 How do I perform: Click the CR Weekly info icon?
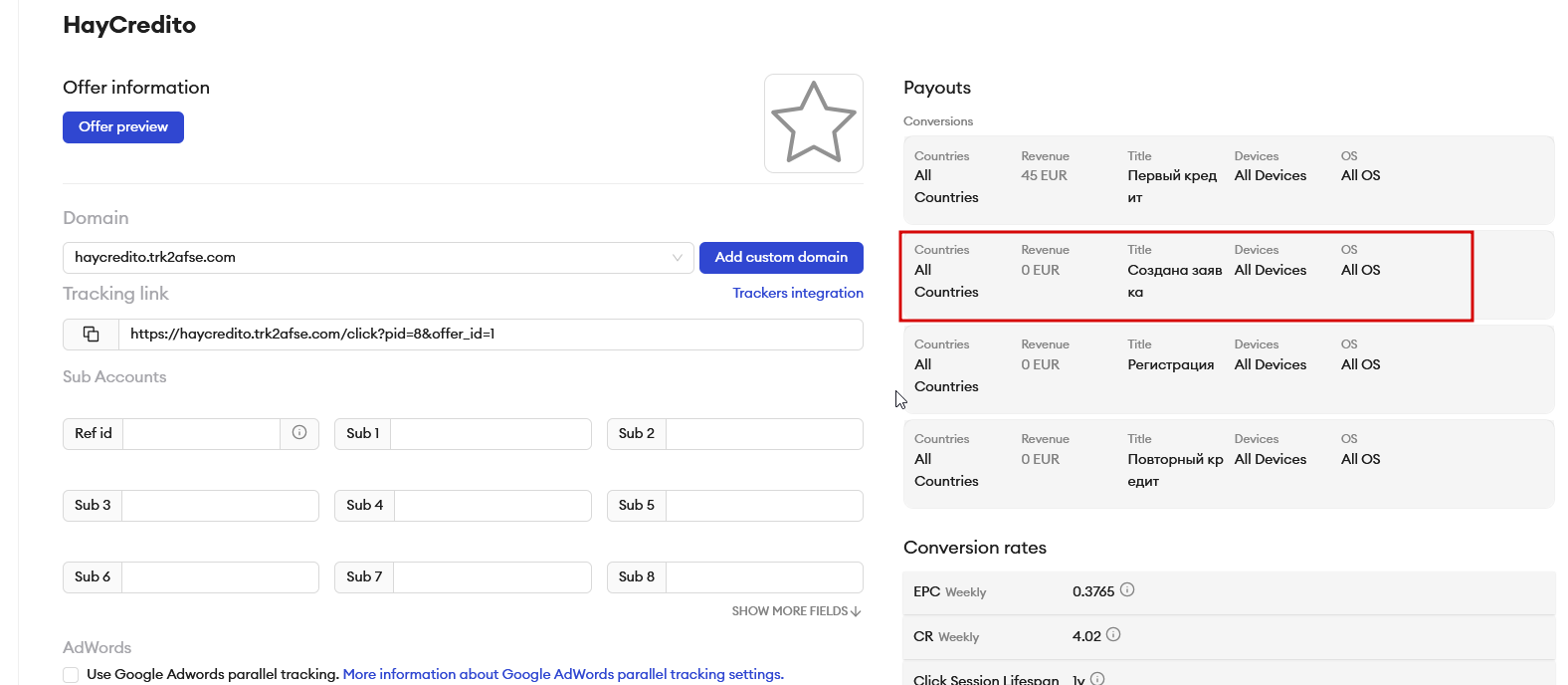[x=1113, y=634]
